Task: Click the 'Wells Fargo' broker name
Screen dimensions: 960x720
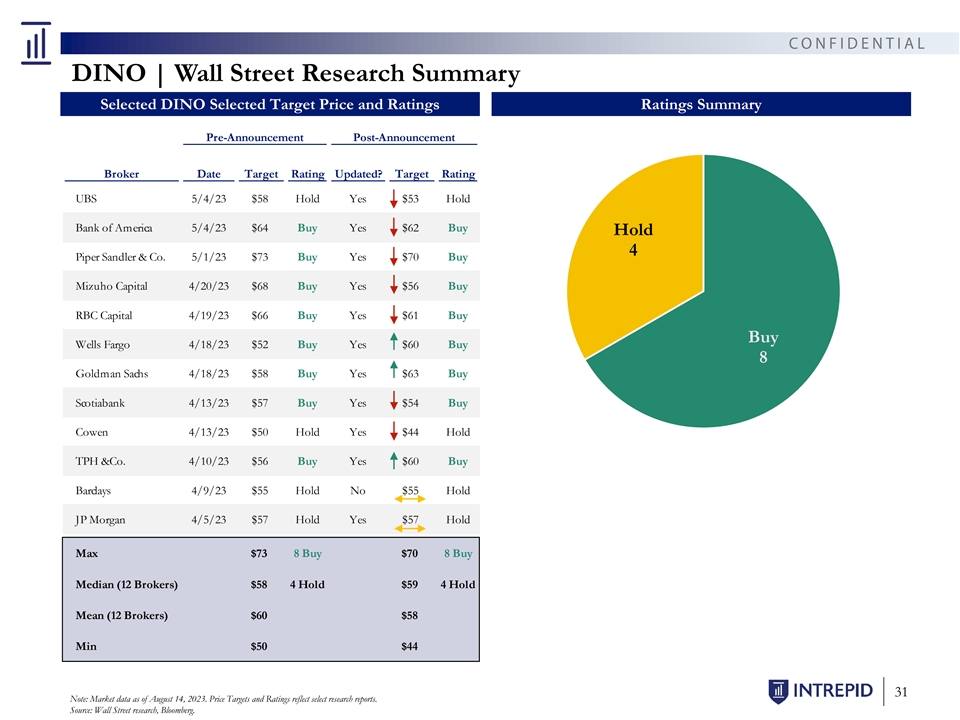Action: coord(103,344)
